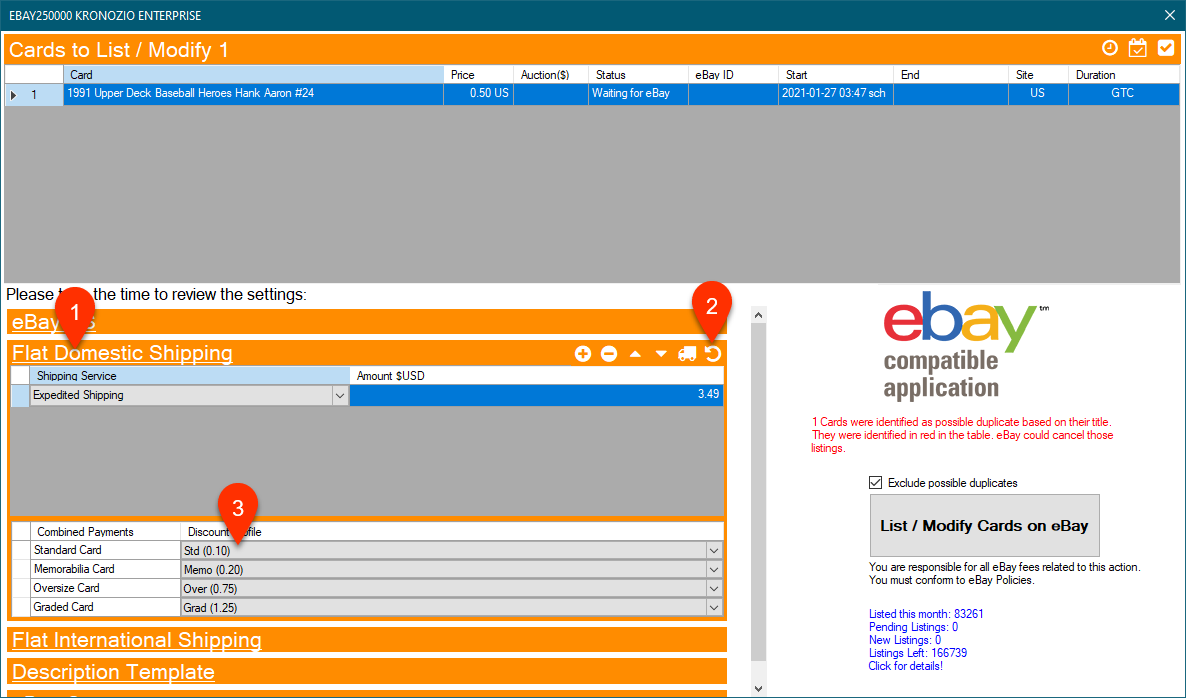Click the settings panel scrollbar down arrow
Viewport: 1186px width, 698px height.
point(759,688)
